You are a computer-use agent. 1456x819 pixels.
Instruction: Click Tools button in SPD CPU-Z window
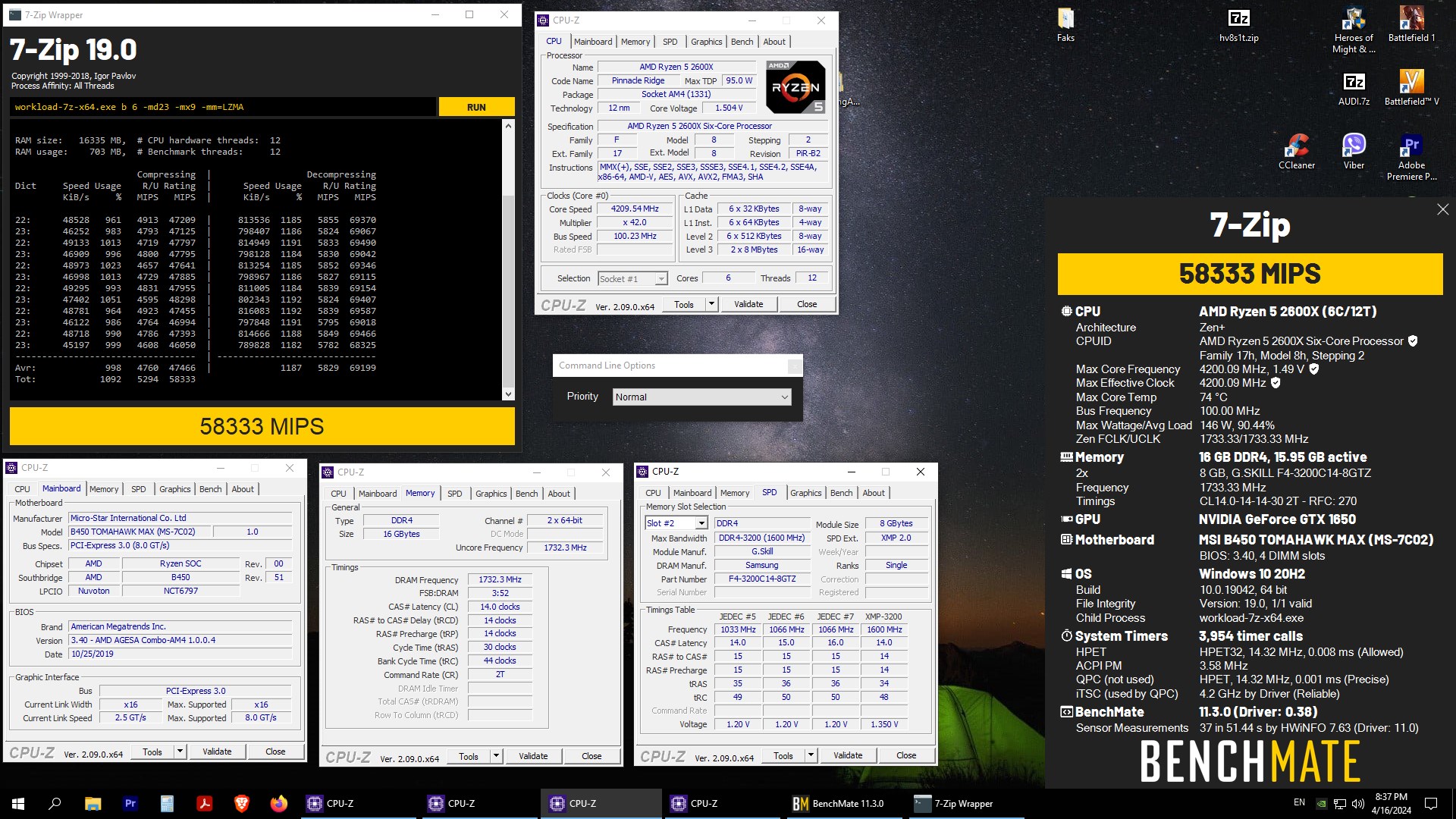pos(783,755)
